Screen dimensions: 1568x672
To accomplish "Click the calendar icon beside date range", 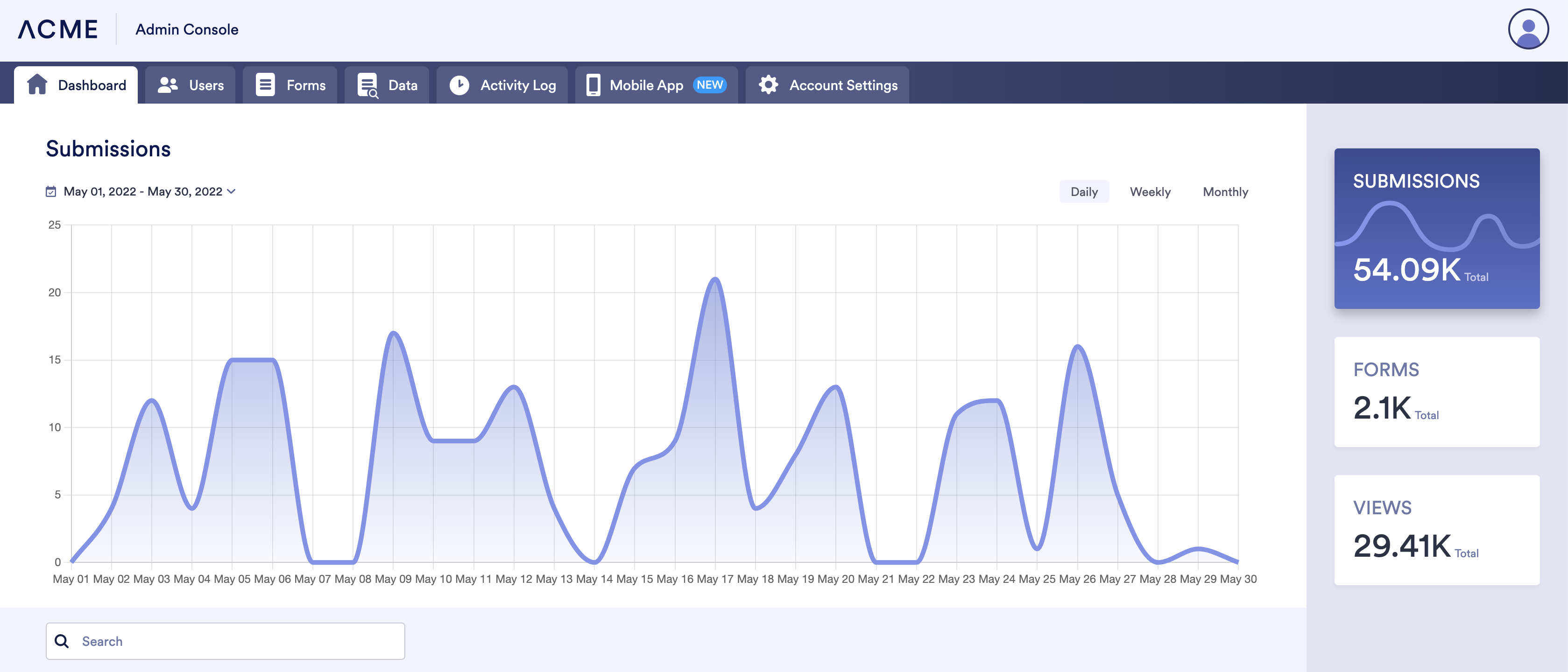I will 51,191.
